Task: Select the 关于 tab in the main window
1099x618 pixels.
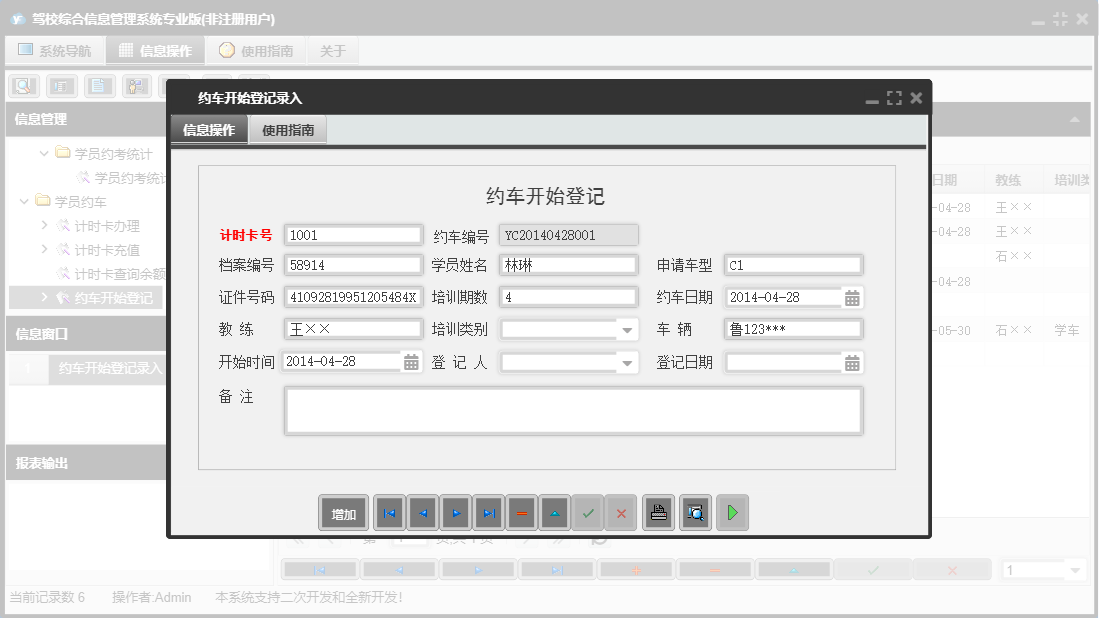Action: pos(333,50)
